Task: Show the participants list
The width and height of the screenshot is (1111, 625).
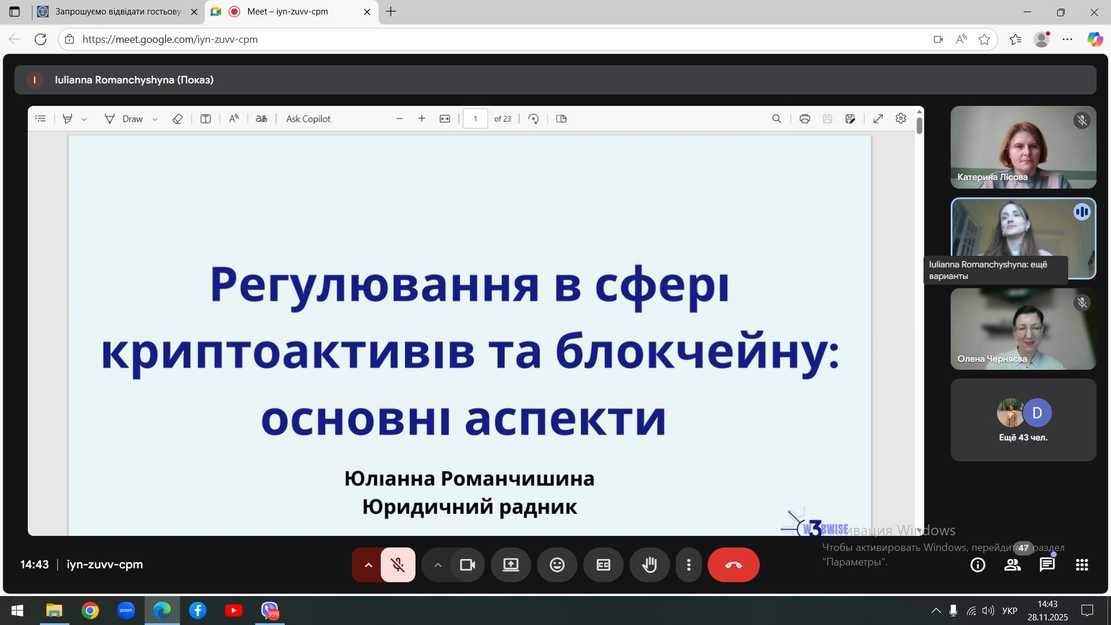Action: (x=1012, y=565)
